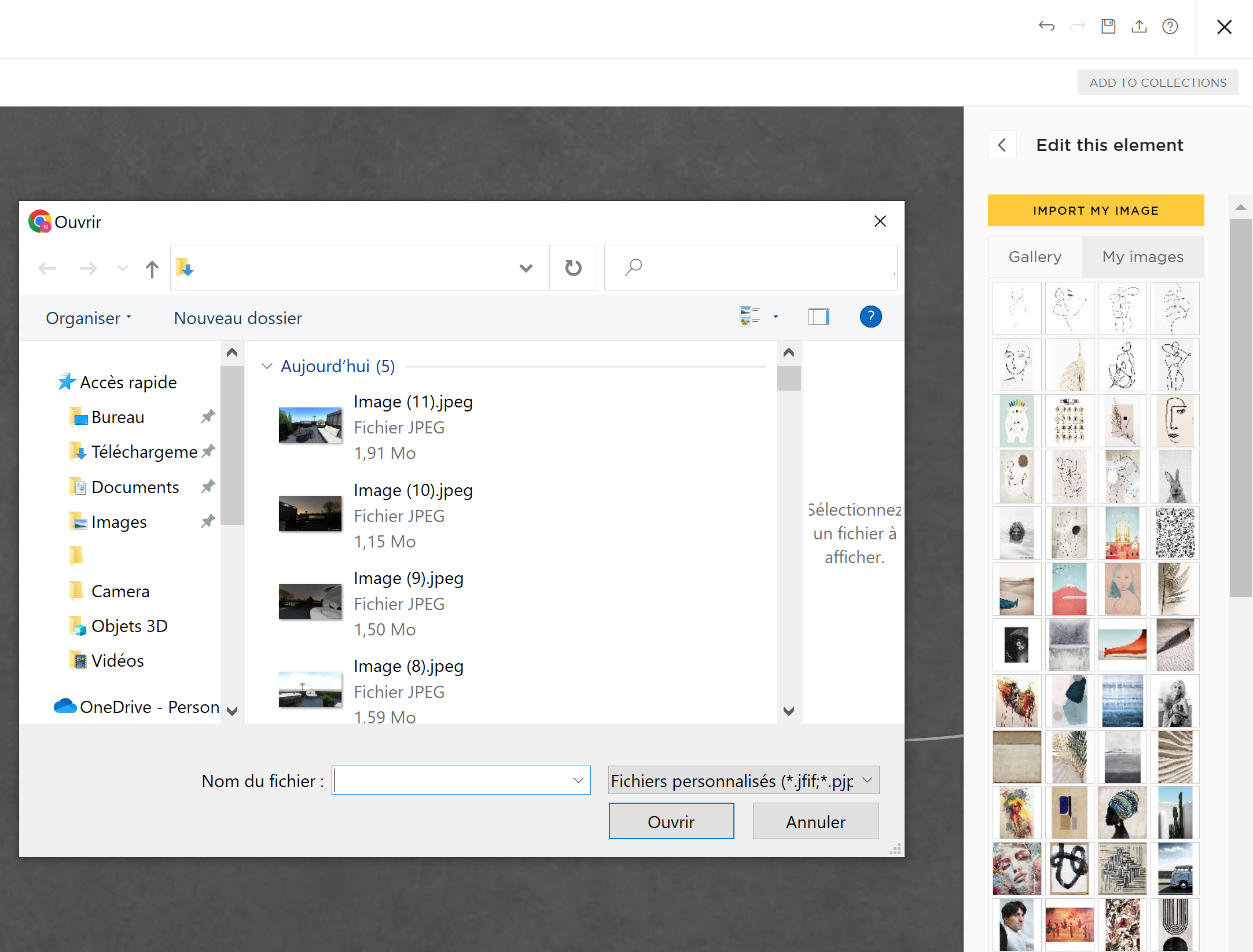Collapse the Aujourd'hui group
The image size is (1253, 952).
pos(267,366)
